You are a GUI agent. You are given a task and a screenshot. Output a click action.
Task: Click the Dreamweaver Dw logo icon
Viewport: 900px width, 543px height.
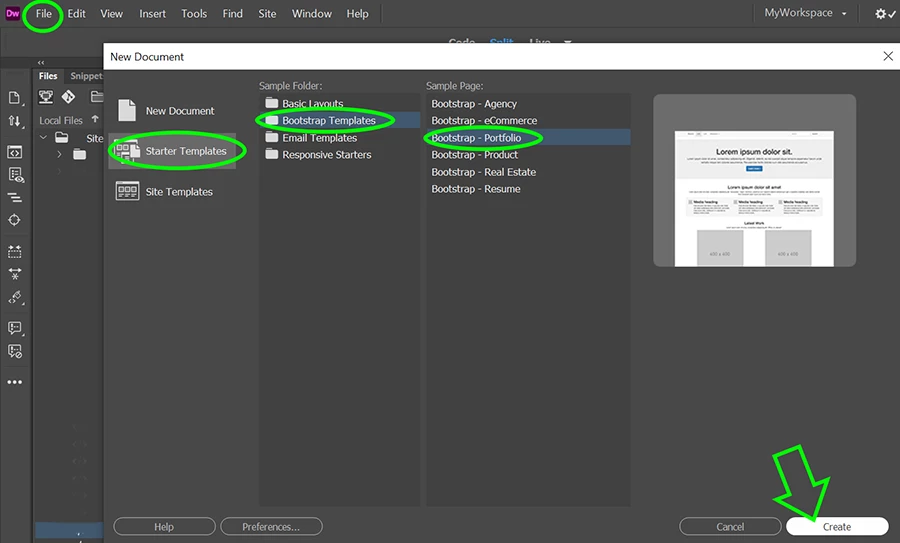pos(13,13)
